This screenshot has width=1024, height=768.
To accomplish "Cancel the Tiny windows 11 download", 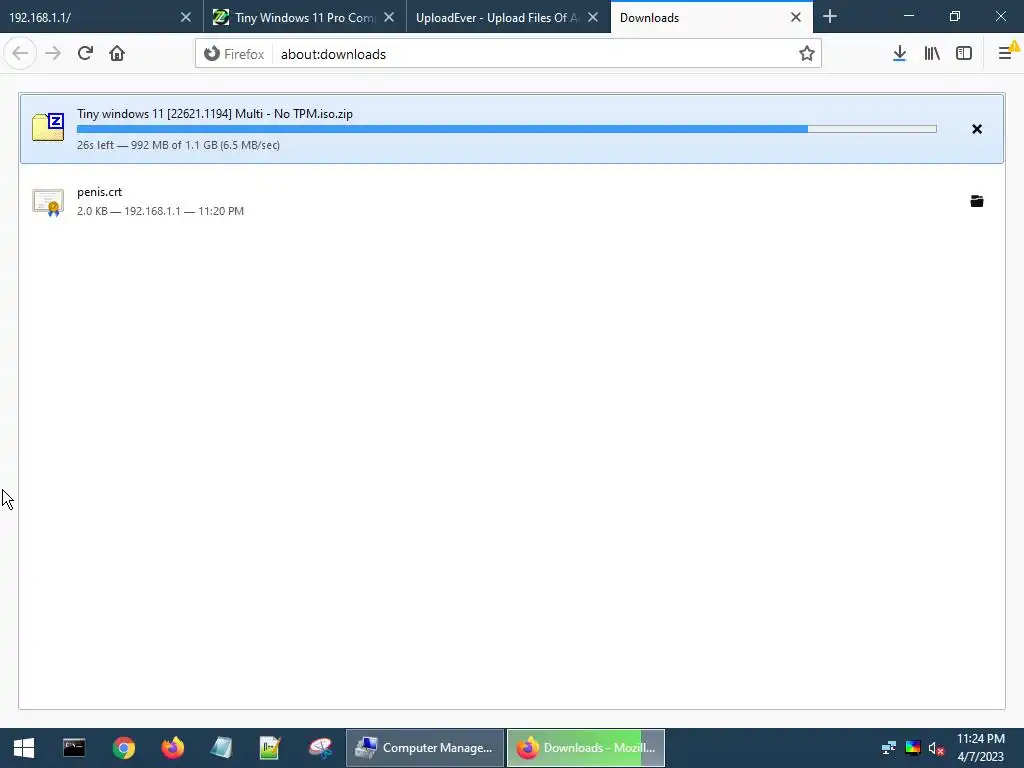I will pyautogui.click(x=976, y=129).
